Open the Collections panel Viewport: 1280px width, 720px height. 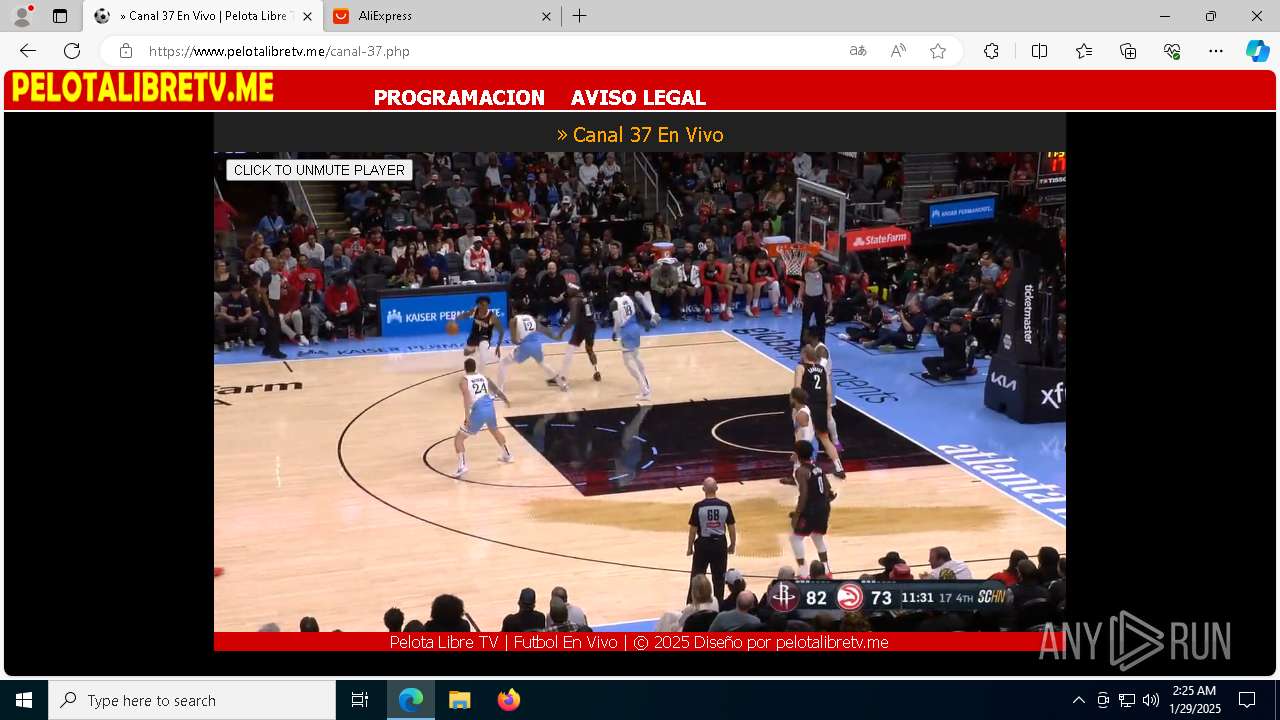coord(1128,51)
